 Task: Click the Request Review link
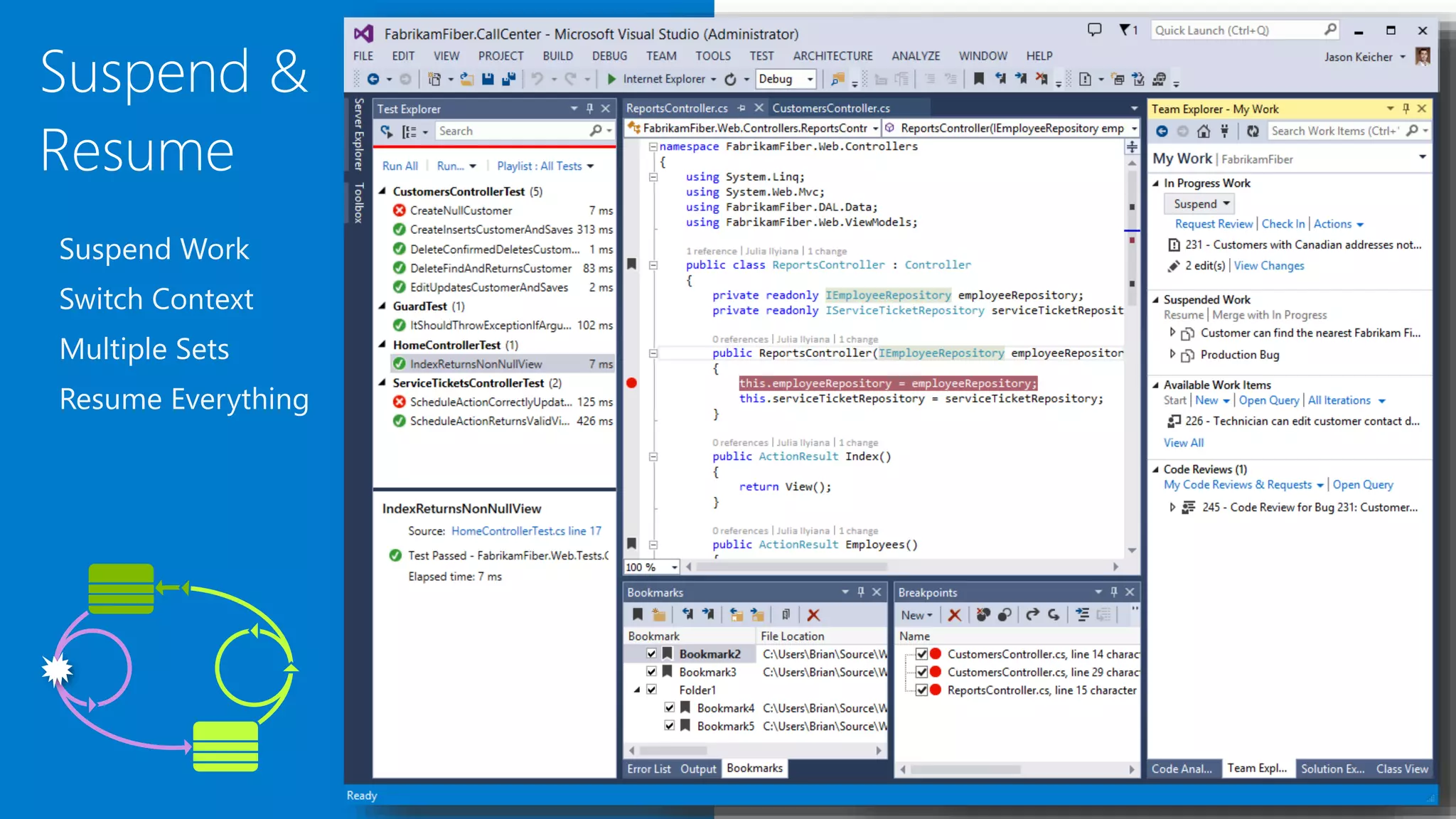[x=1214, y=224]
